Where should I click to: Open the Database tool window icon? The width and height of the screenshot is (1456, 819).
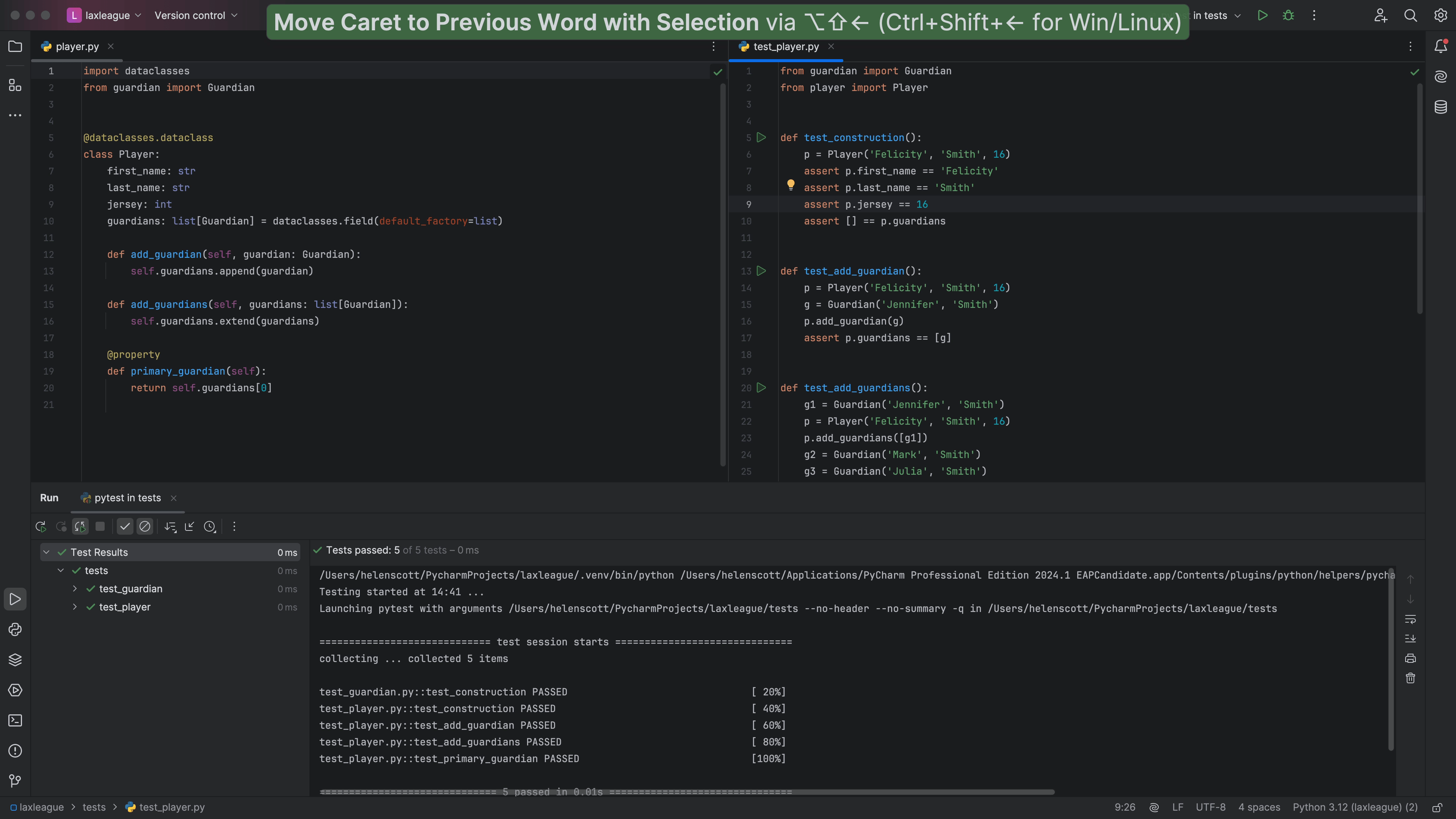pyautogui.click(x=1441, y=107)
